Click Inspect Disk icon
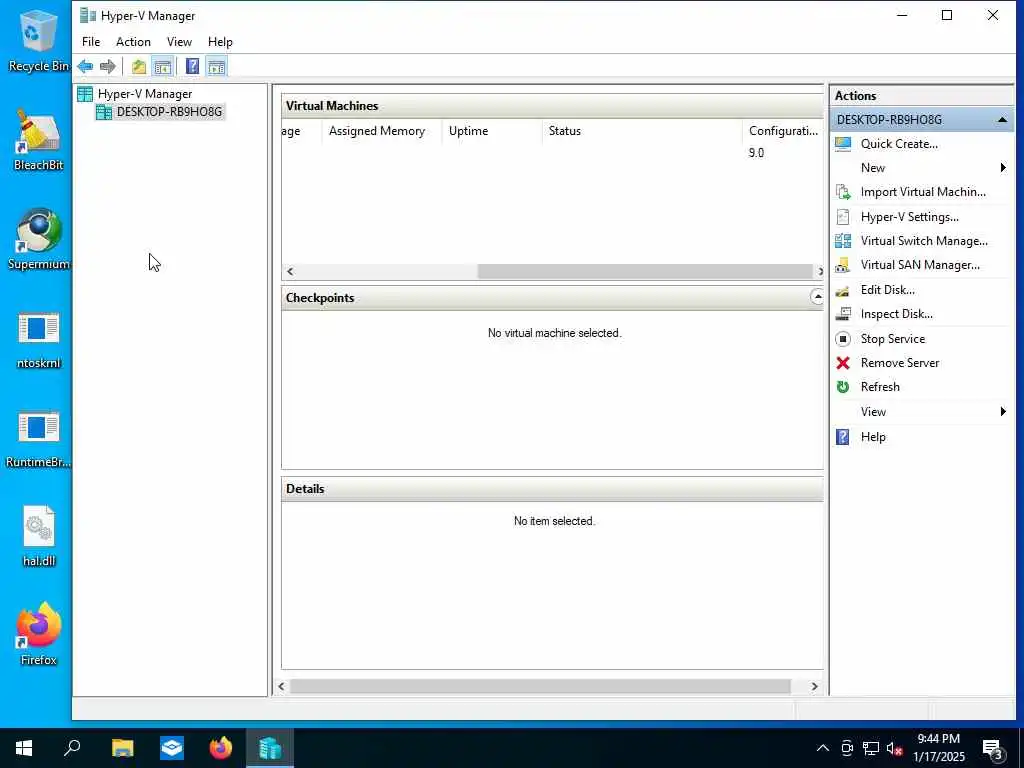 tap(843, 314)
